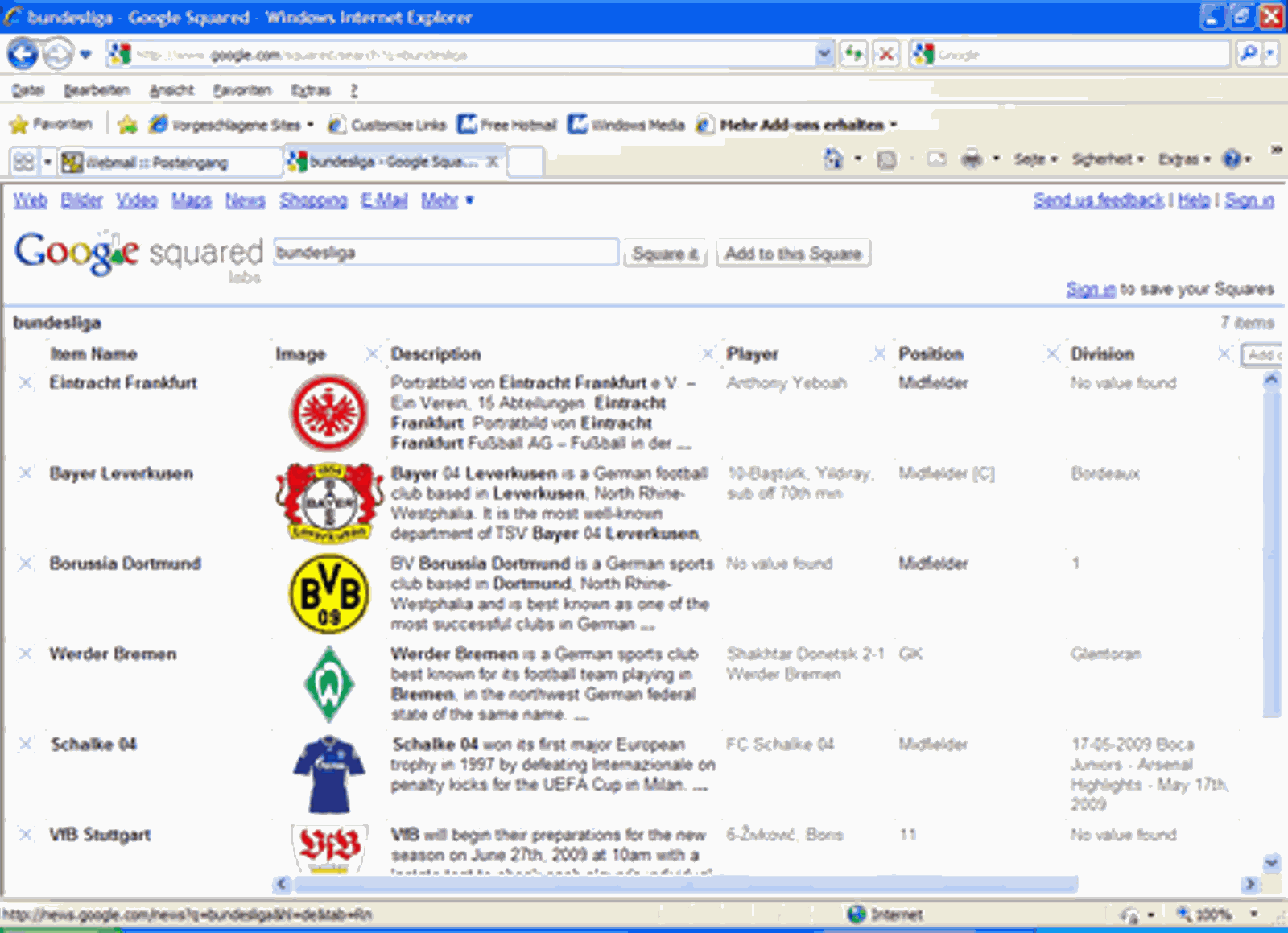Click the Bilder link
1288x933 pixels.
[81, 200]
